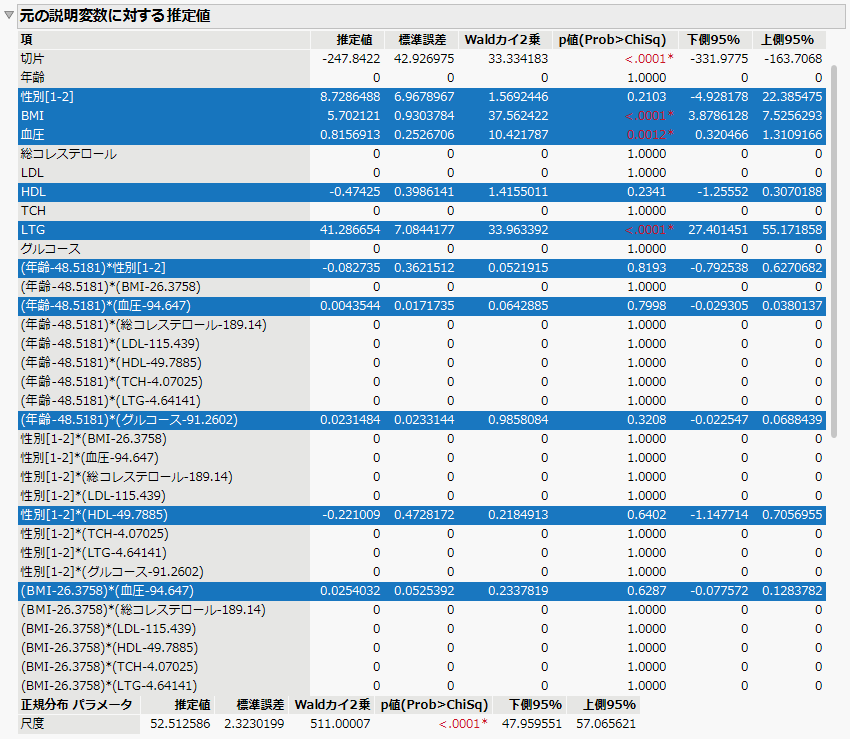Select the (年齢-48.5181)*(TCH-4.07025) row
This screenshot has width=850, height=739.
[422, 382]
